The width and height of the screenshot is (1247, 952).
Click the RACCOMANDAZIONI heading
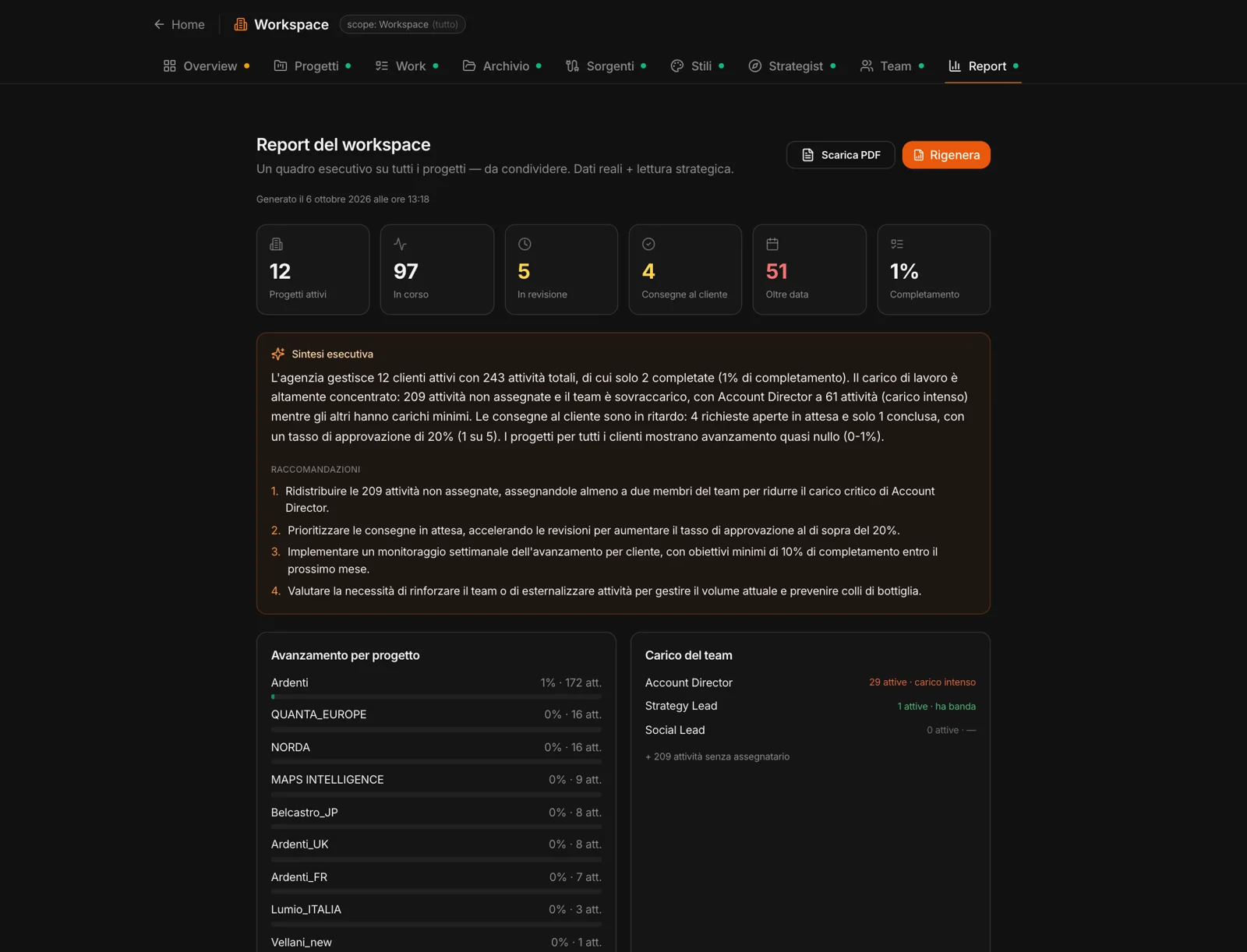[316, 470]
